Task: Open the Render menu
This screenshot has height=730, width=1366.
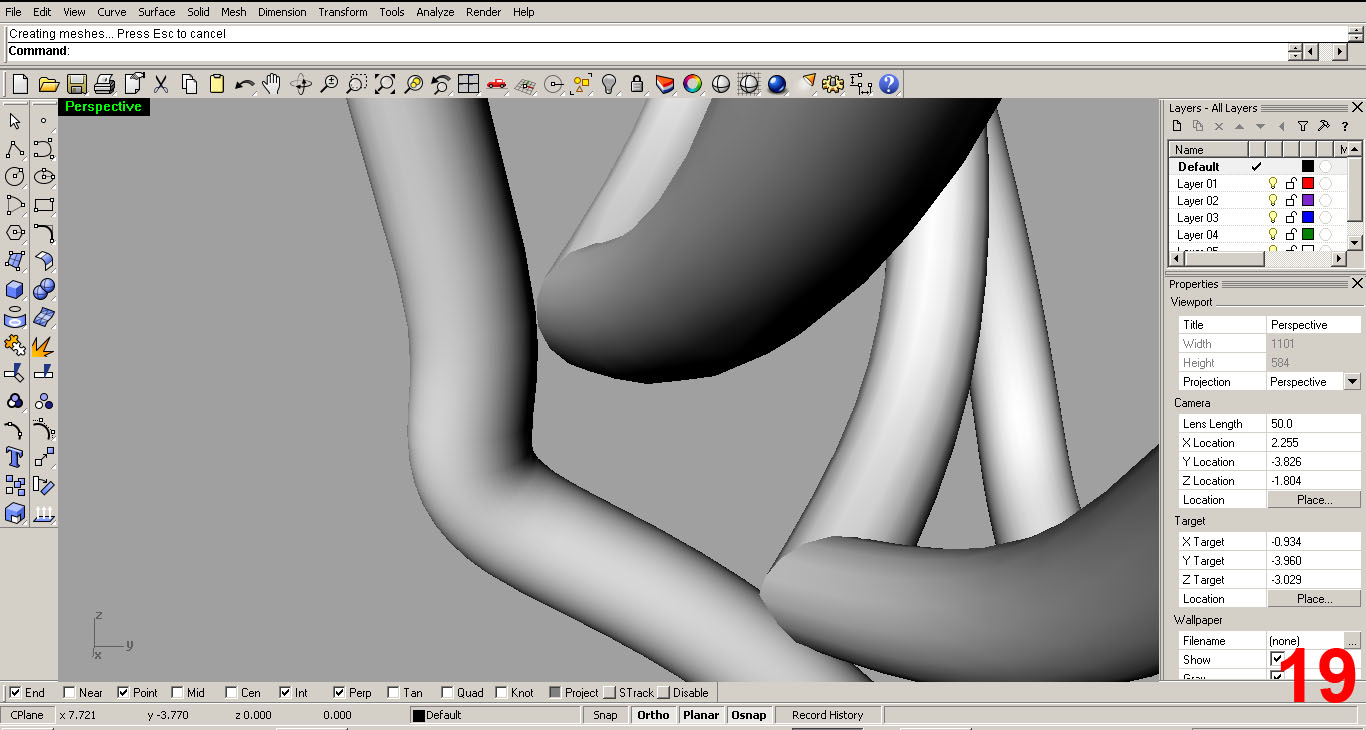Action: [484, 12]
